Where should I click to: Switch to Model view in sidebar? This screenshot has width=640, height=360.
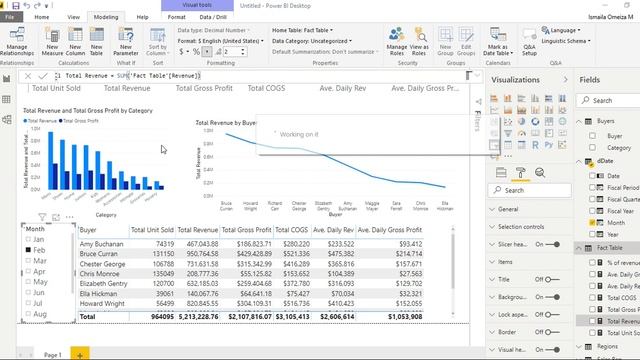(x=7, y=120)
